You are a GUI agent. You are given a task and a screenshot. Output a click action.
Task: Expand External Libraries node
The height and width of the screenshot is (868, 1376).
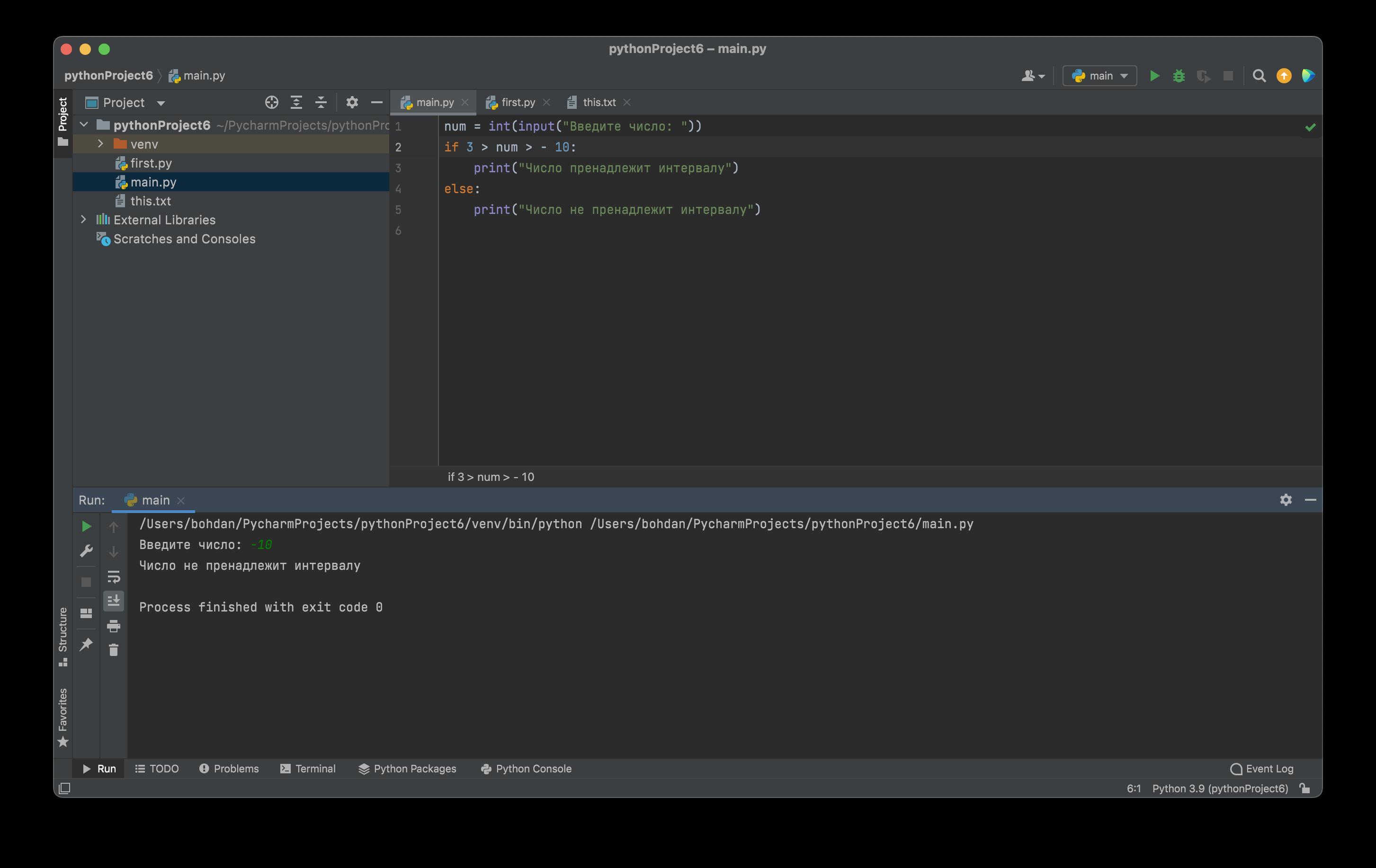point(84,219)
